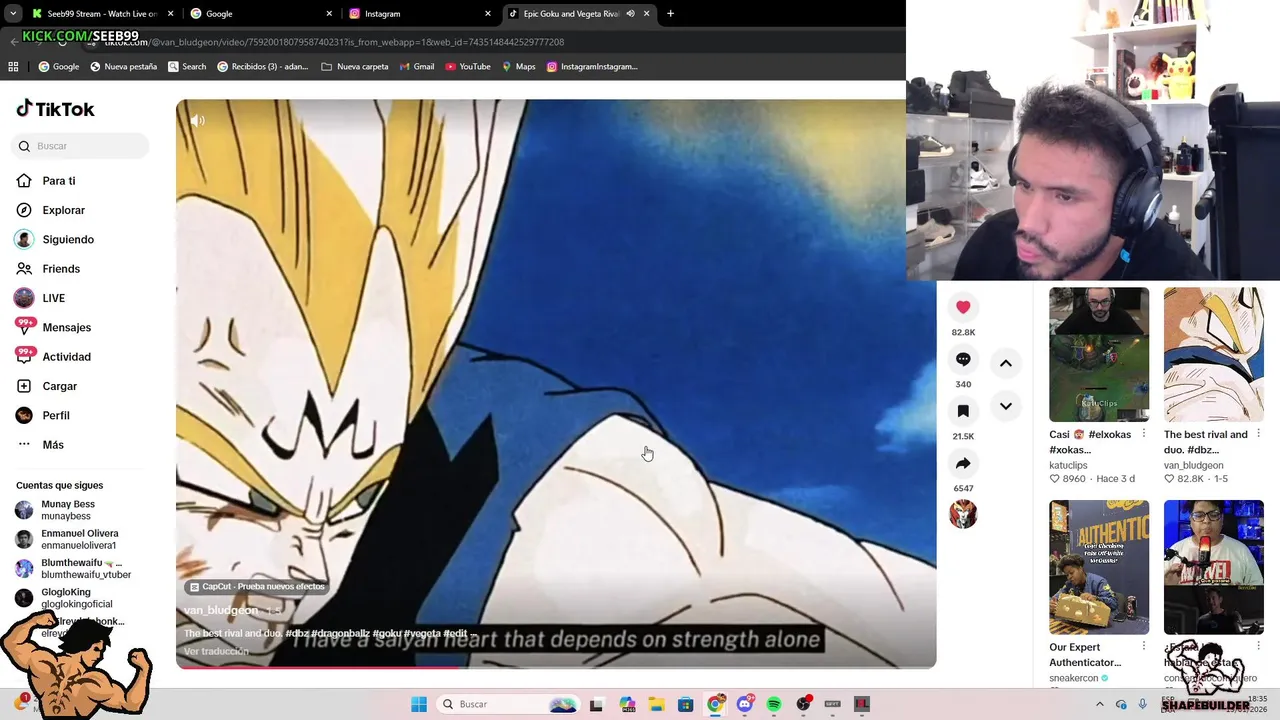The image size is (1280, 720).
Task: Open the Google bookmark
Action: click(x=59, y=67)
